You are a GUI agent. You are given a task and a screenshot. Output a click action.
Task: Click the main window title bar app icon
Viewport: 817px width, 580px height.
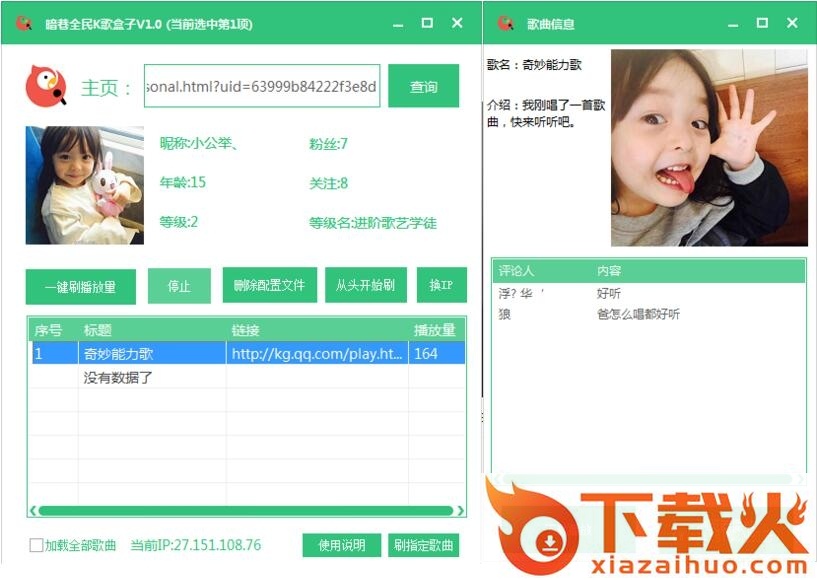click(24, 22)
